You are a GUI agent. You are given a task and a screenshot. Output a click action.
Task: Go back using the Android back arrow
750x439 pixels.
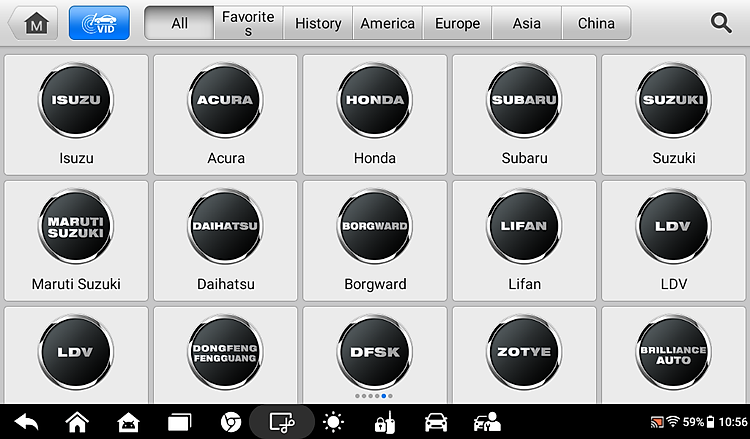[26, 422]
